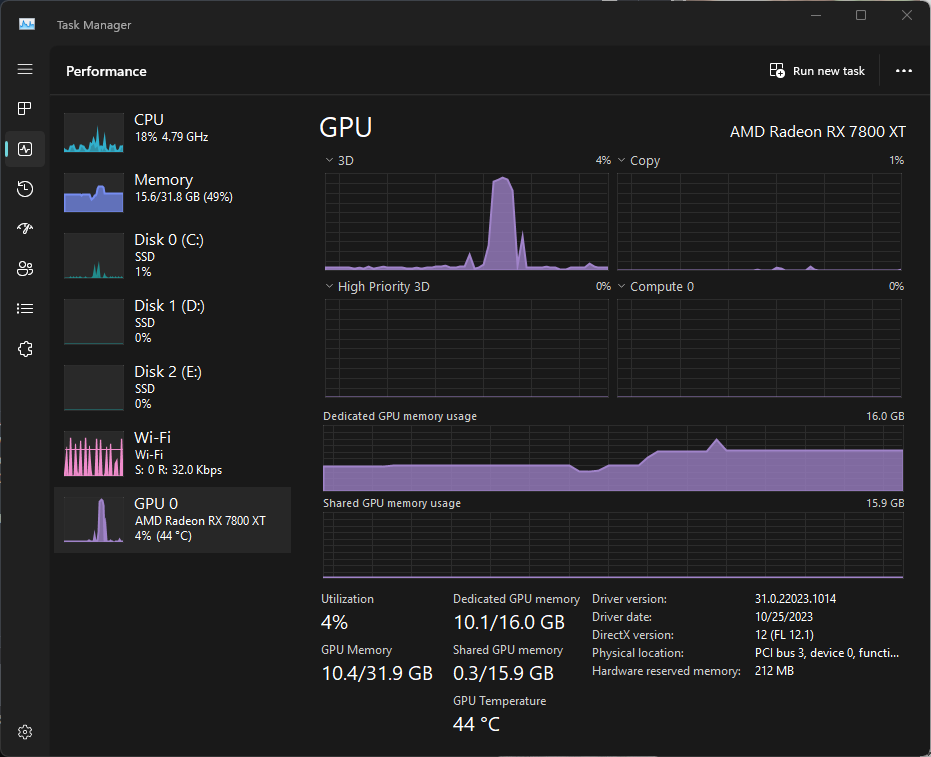Close the Task Manager window
The image size is (931, 757).
click(x=907, y=15)
